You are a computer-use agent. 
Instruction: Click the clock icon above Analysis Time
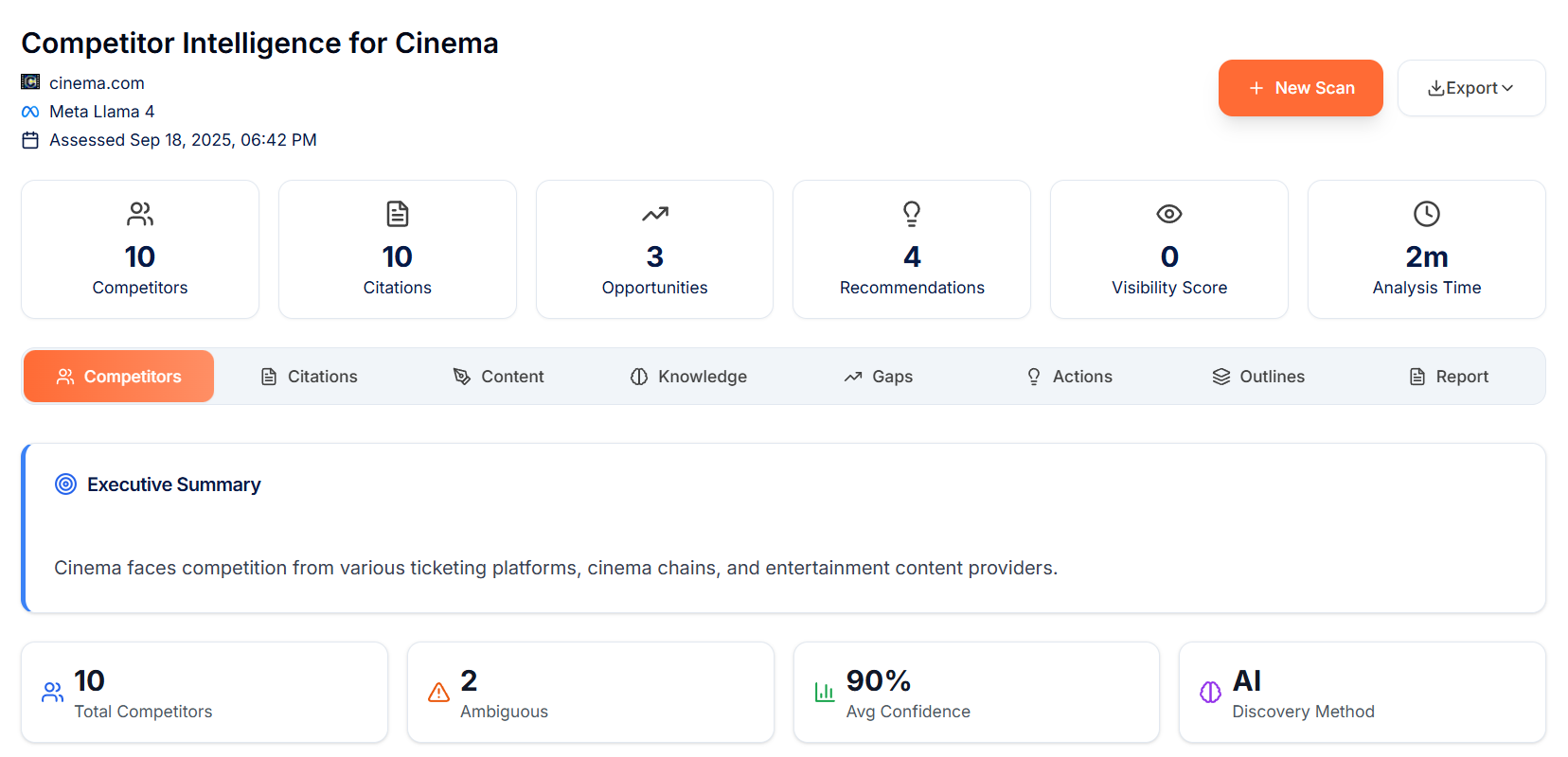[x=1426, y=214]
